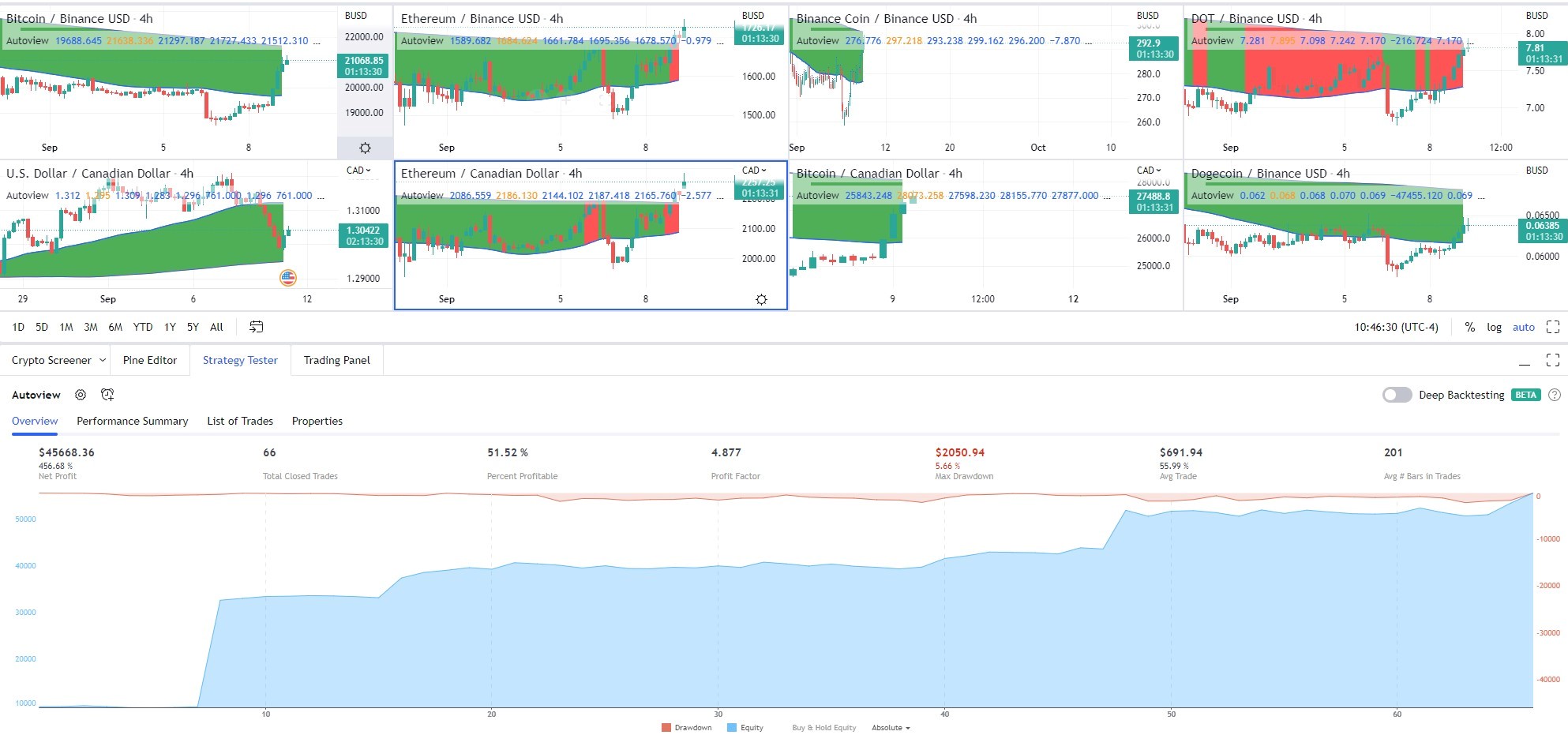This screenshot has height=735, width=1568.
Task: Enable logarithmic scale
Action: pyautogui.click(x=1494, y=326)
